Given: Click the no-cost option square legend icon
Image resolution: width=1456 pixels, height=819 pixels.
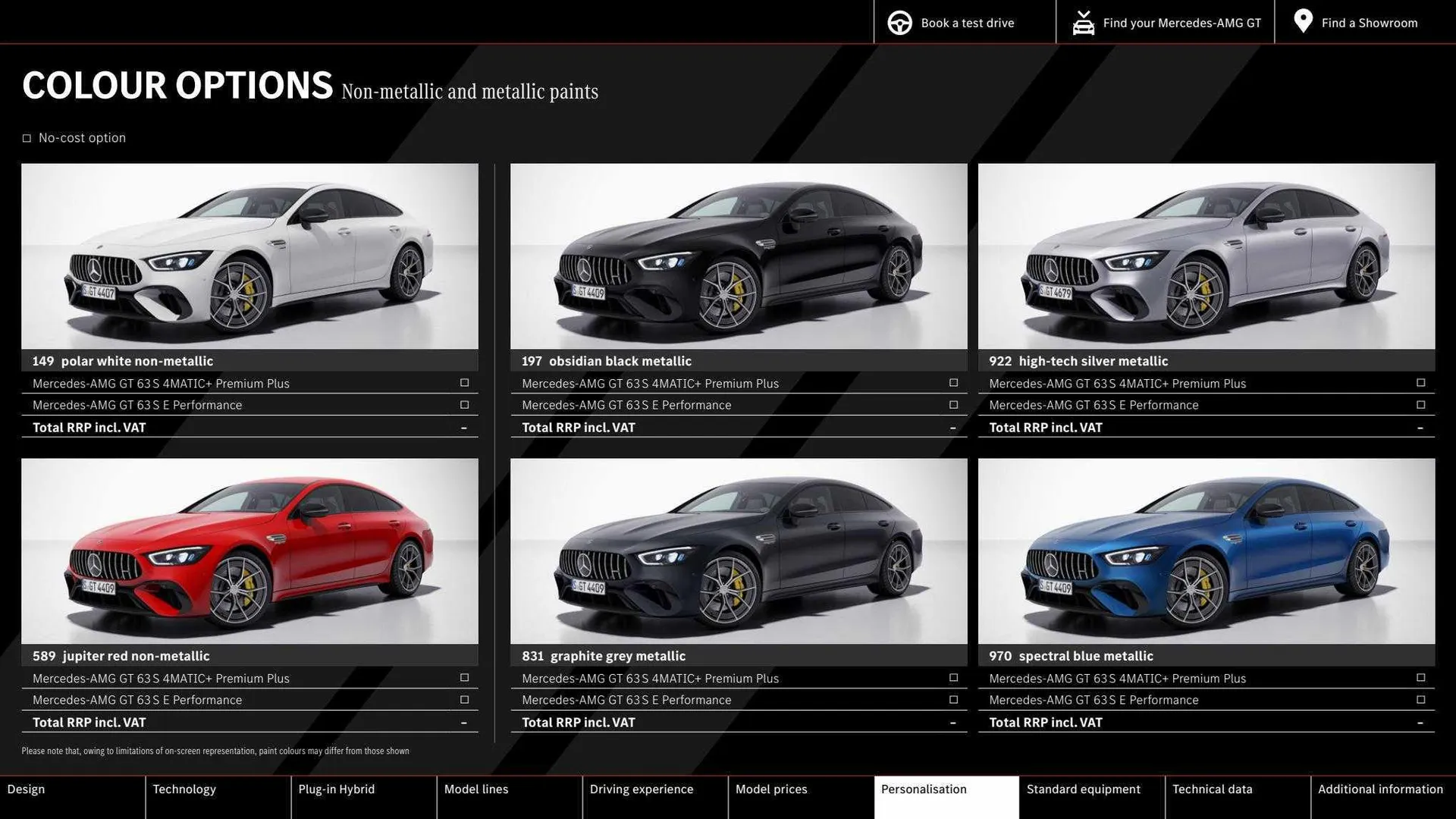Looking at the screenshot, I should pos(27,137).
